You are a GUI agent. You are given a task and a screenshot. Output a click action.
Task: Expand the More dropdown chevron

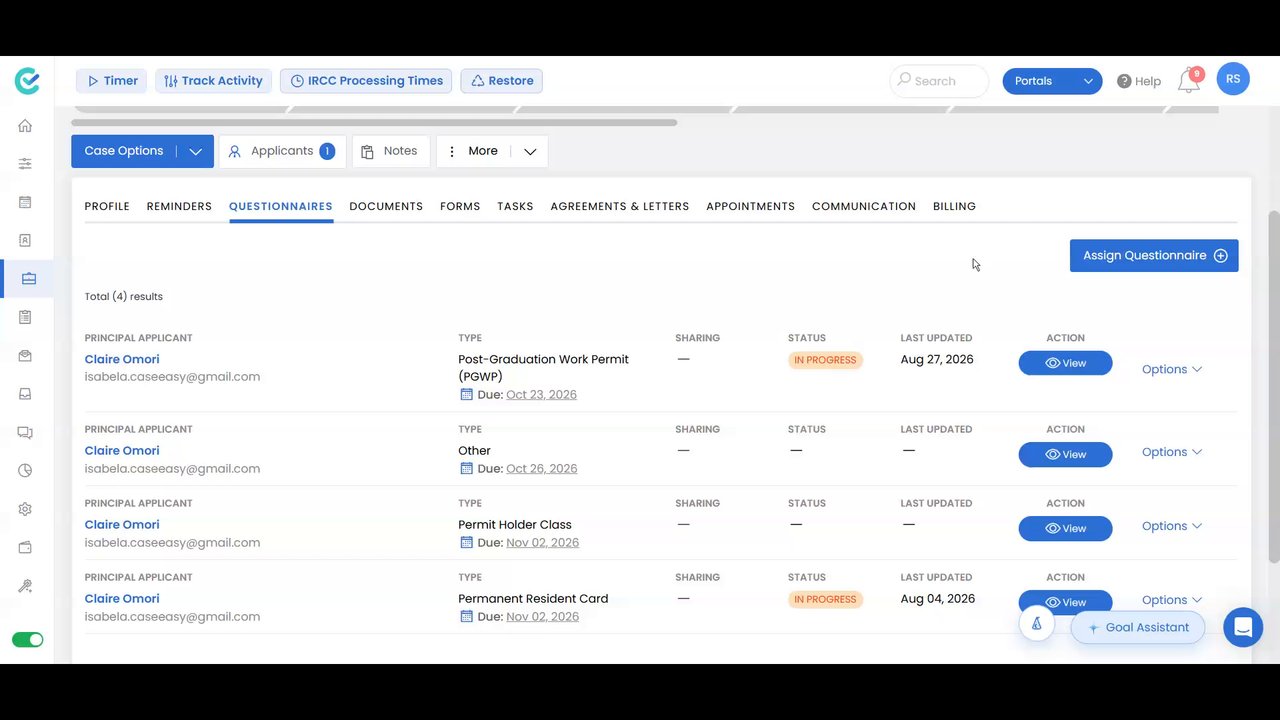coord(530,151)
